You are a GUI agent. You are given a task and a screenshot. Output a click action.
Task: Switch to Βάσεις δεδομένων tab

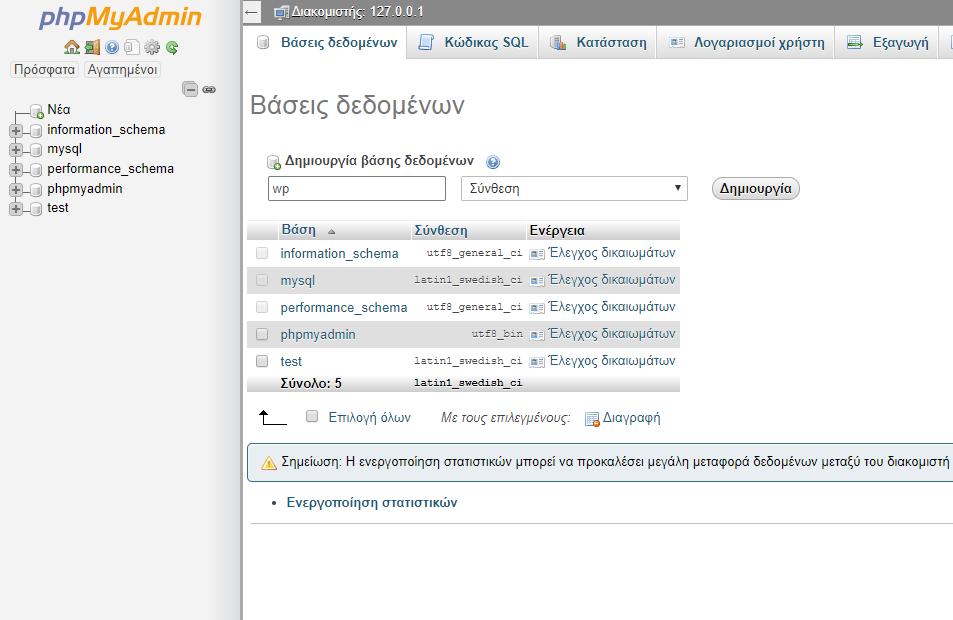(x=327, y=43)
